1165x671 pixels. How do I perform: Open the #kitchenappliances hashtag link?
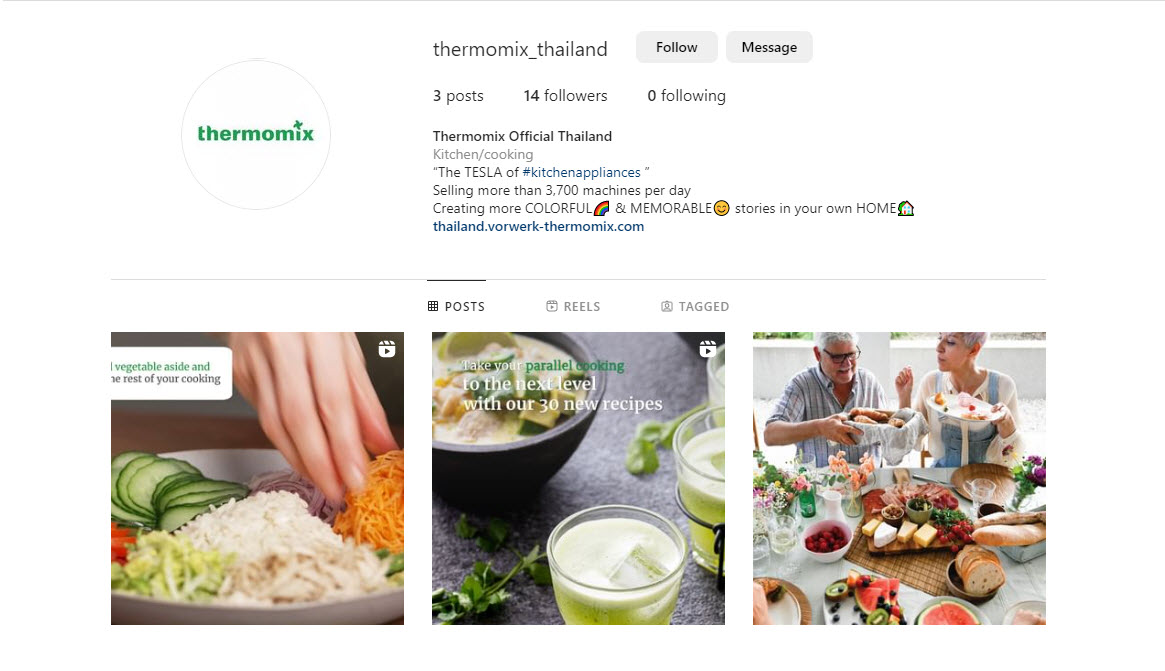tap(581, 172)
